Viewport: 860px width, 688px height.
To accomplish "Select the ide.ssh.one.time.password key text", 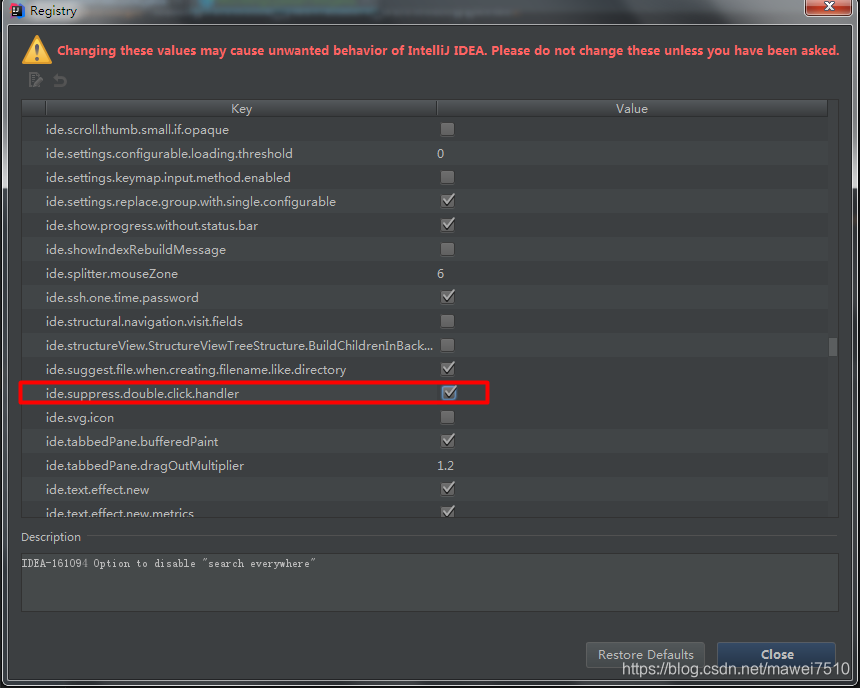I will tap(122, 297).
